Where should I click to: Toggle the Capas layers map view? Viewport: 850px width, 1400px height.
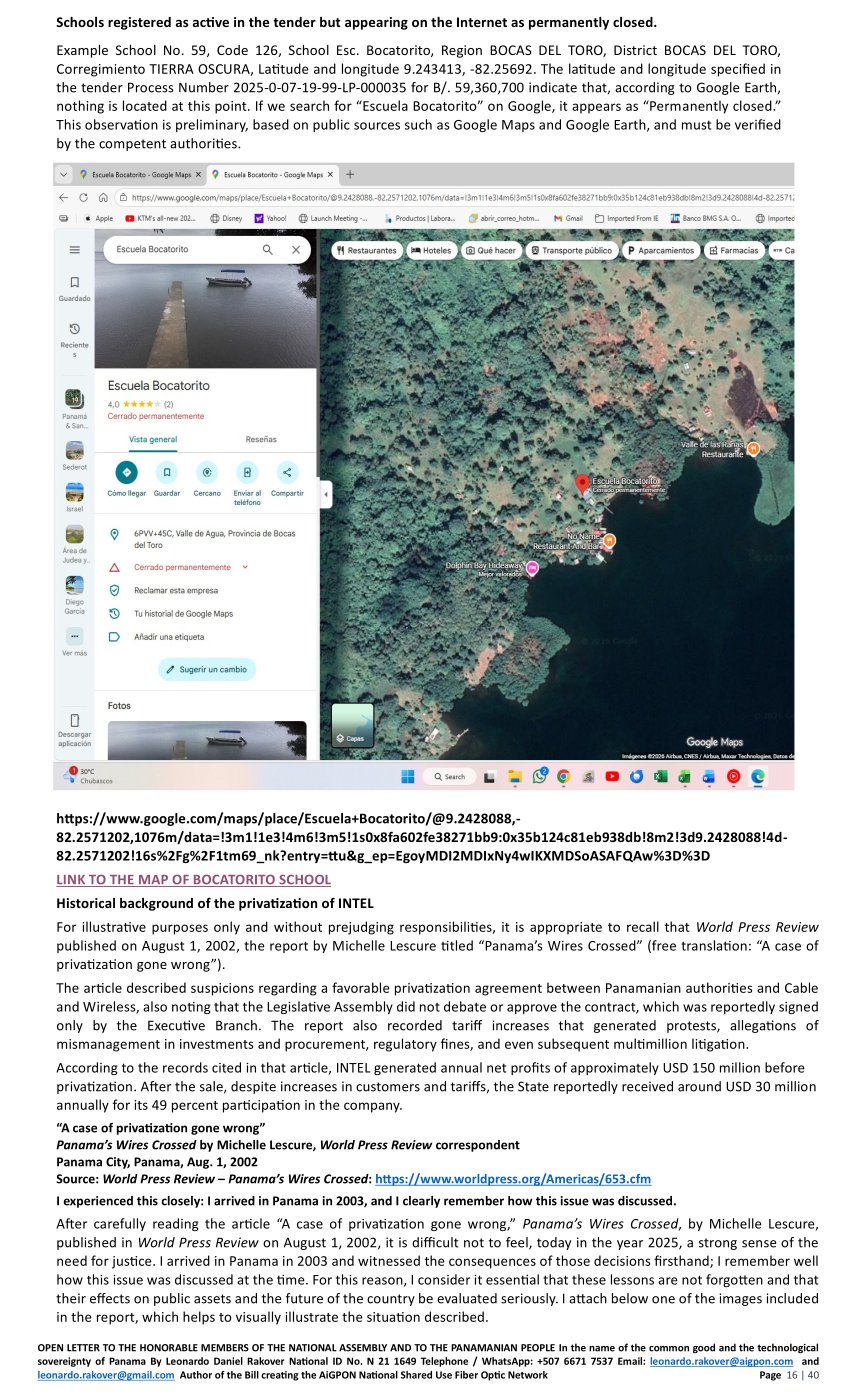(352, 726)
